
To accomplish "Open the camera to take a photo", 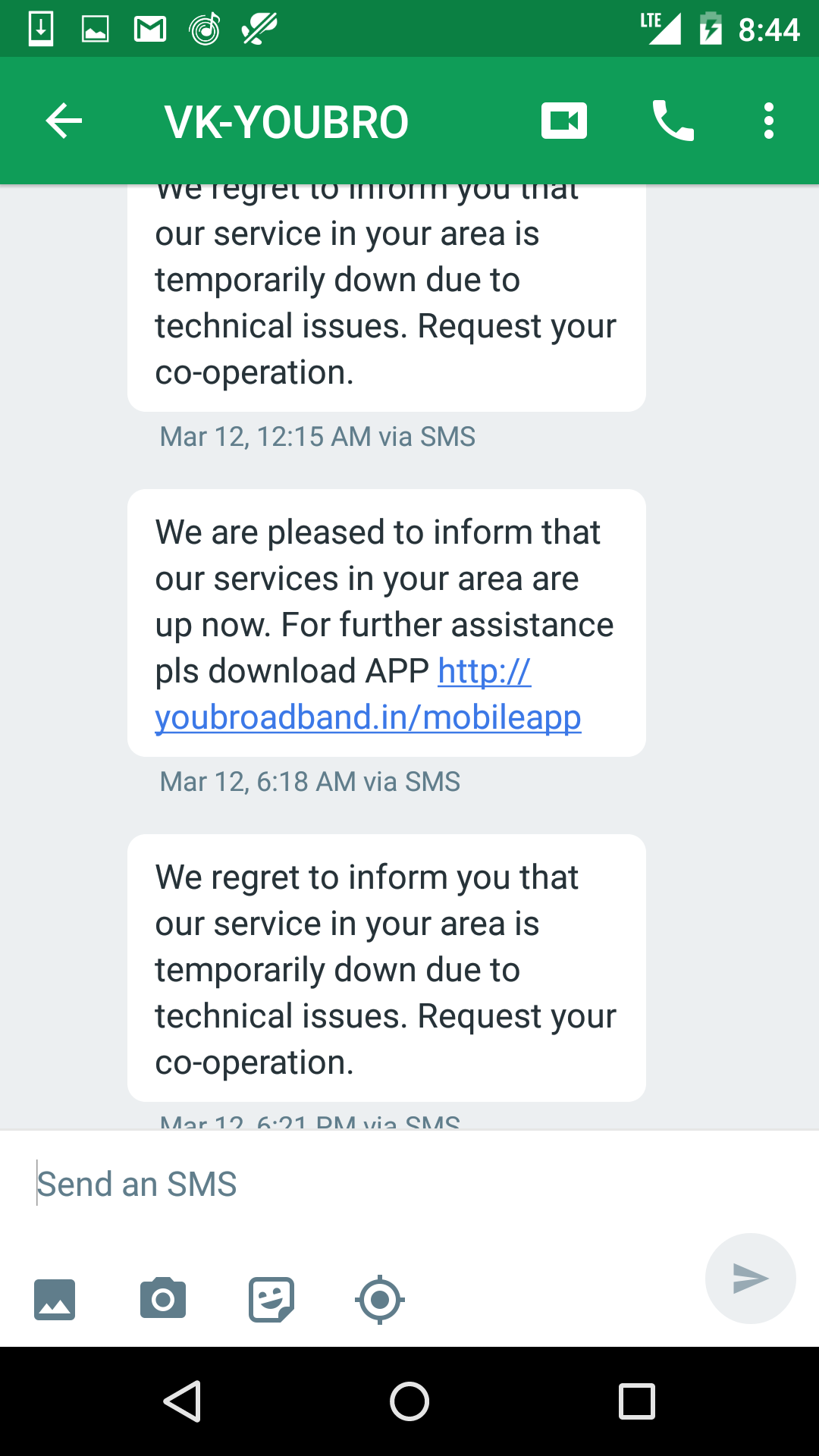I will 163,1300.
